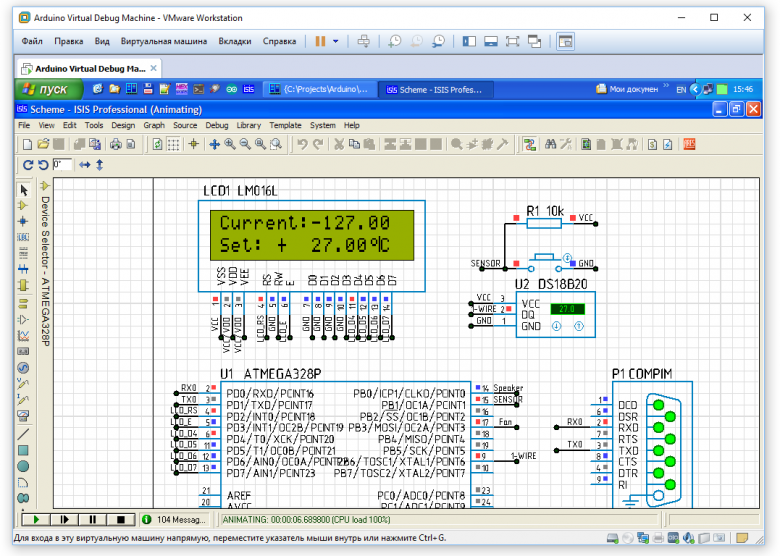The image size is (780, 556).
Task: Click the X-Mirror horizontal flip icon
Action: (x=85, y=165)
